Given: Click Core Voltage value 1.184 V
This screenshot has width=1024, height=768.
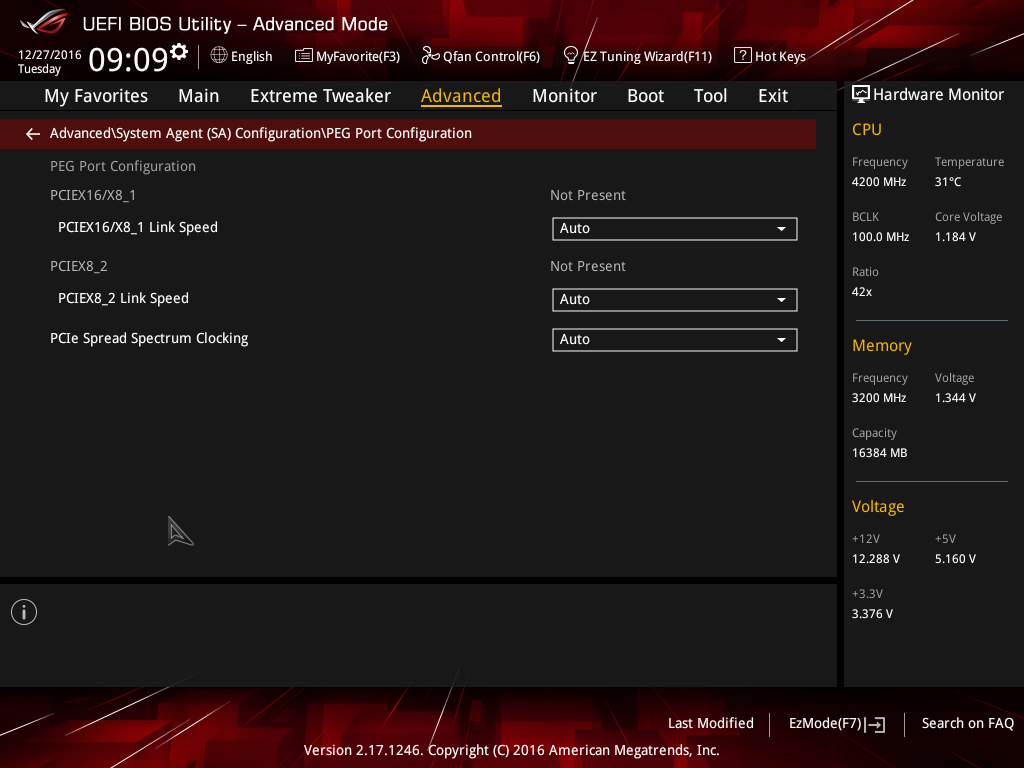Looking at the screenshot, I should (x=955, y=237).
